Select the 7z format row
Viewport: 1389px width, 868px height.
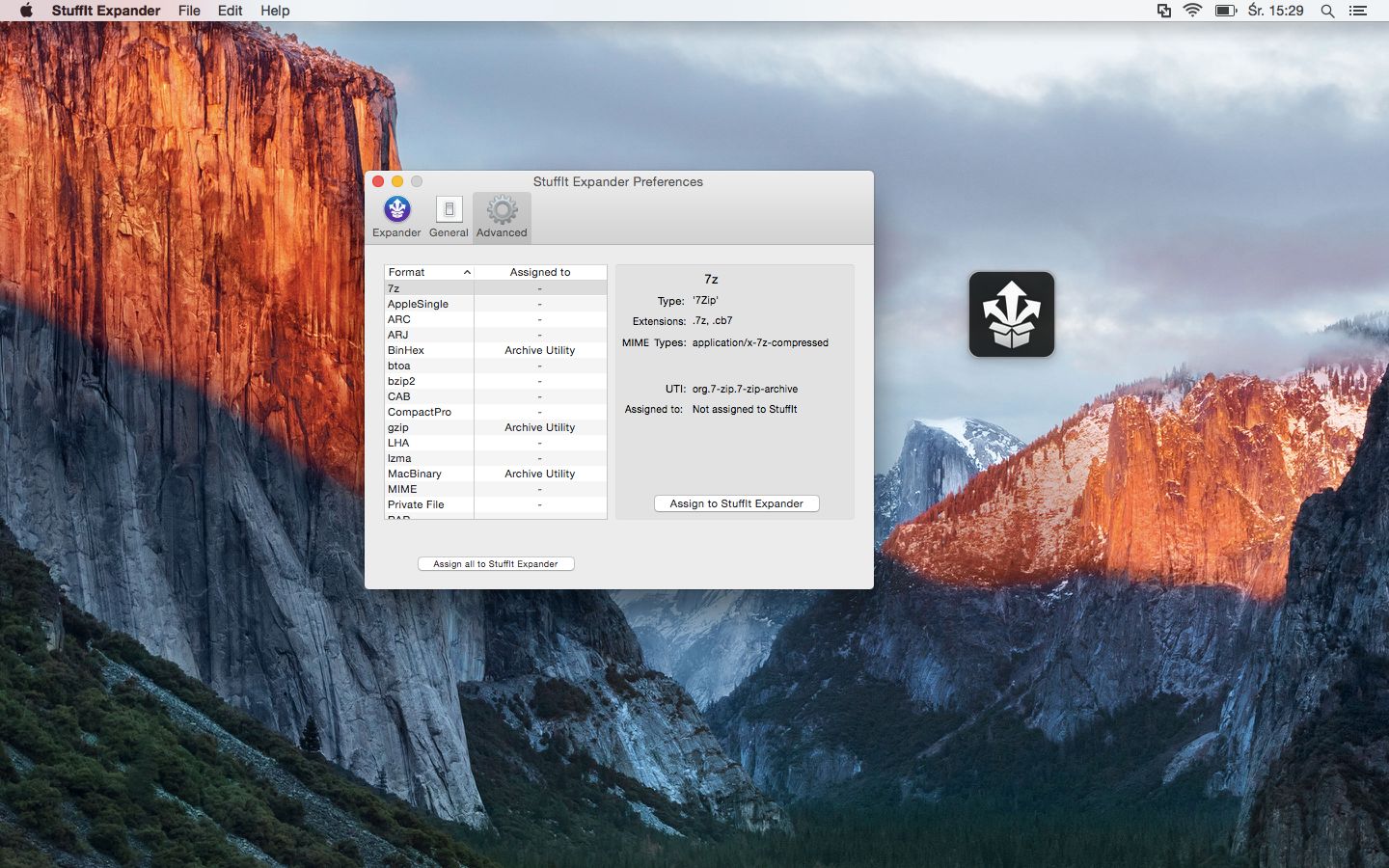pos(496,288)
